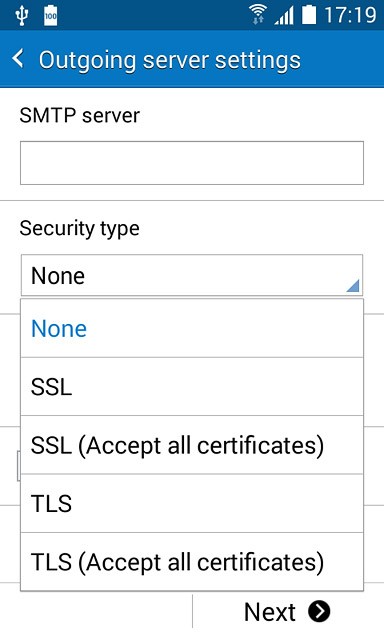
Task: Tap the Security type label
Action: [x=80, y=228]
